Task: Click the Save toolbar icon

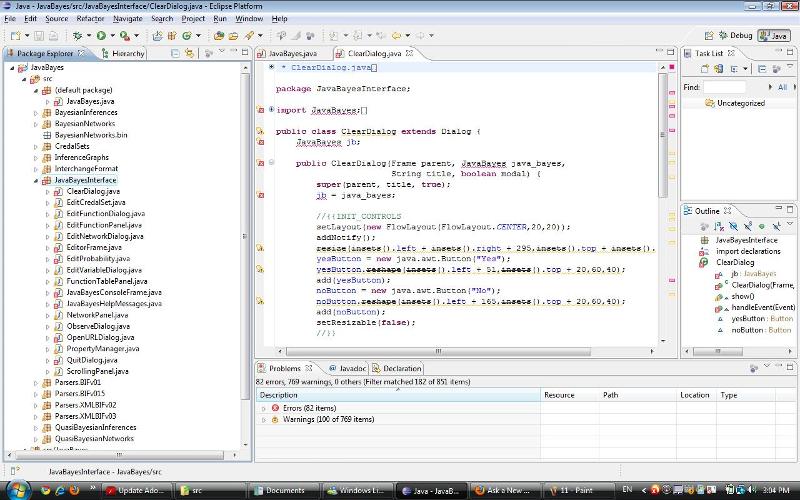Action: tap(39, 35)
